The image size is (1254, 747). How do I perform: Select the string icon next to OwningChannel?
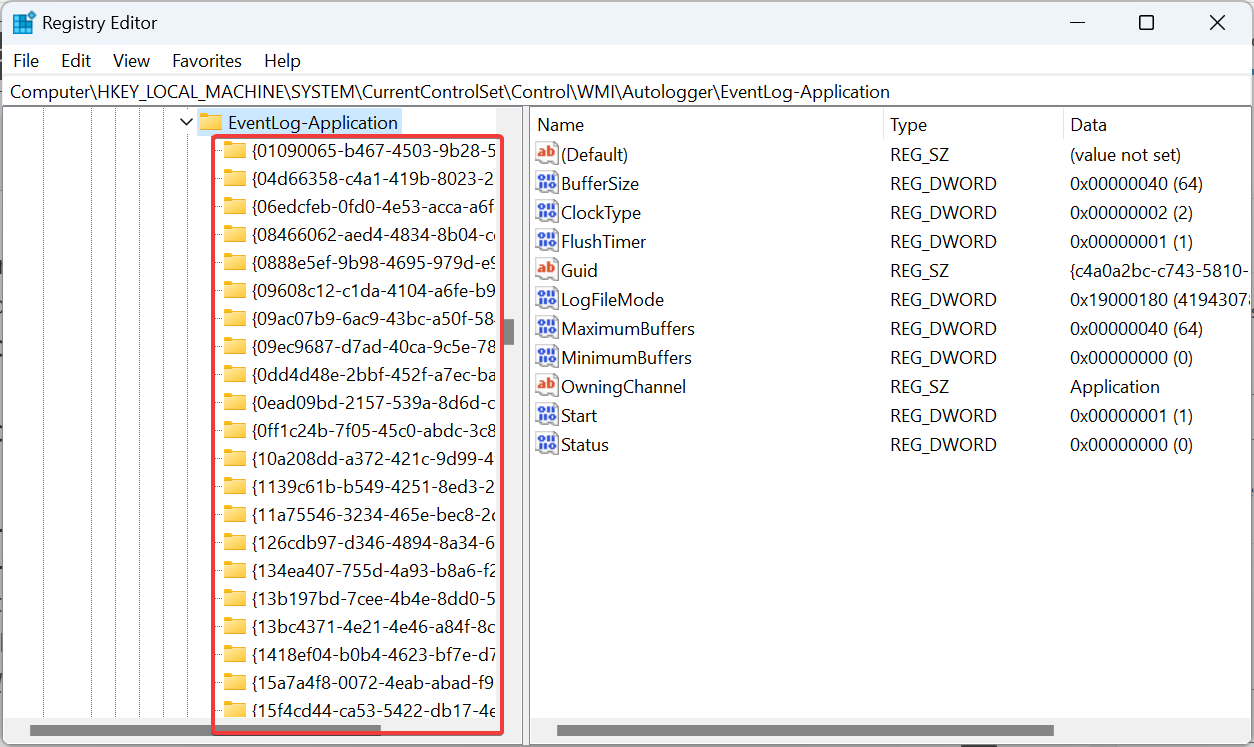pyautogui.click(x=546, y=385)
